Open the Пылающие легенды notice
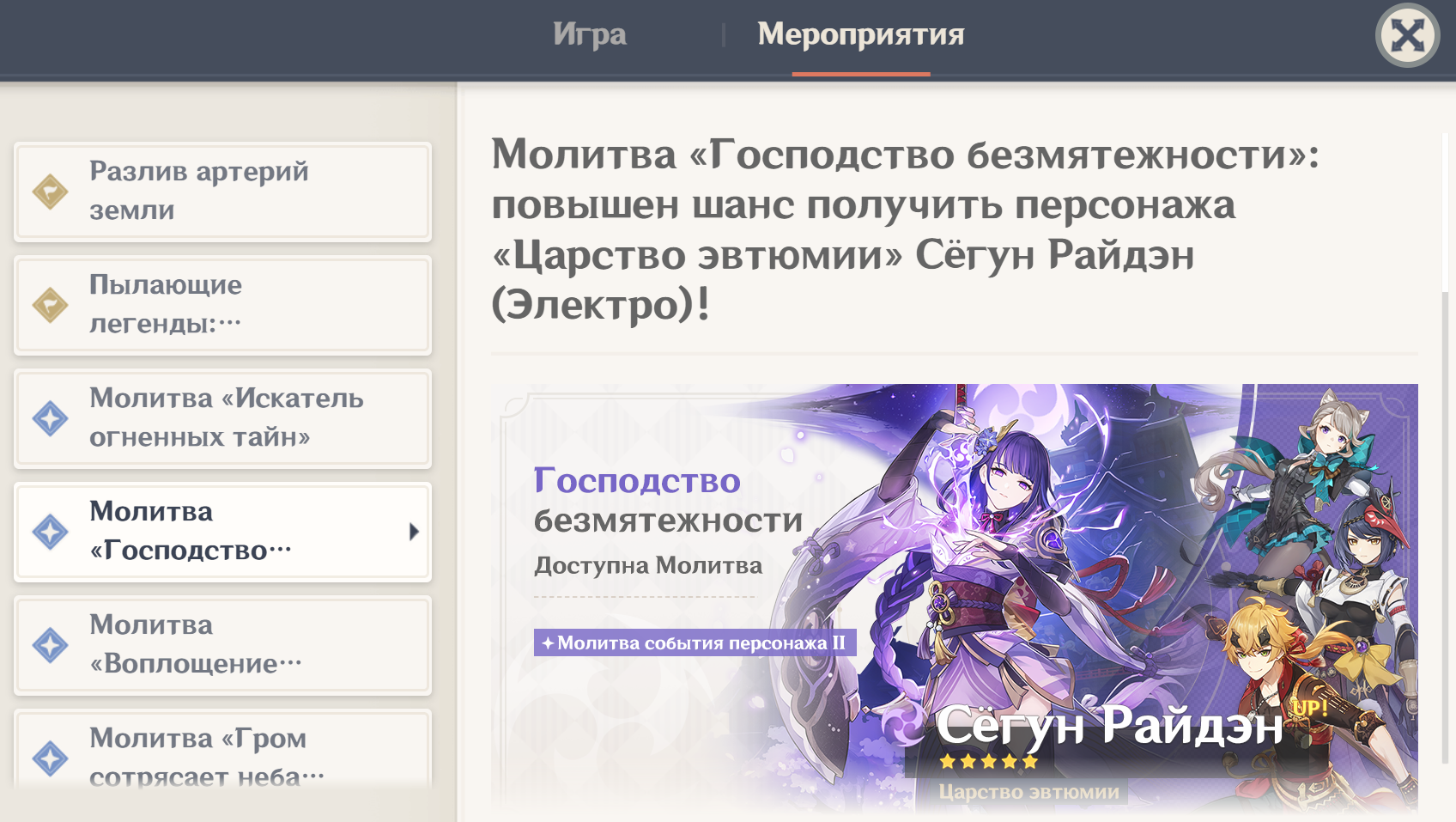The width and height of the screenshot is (1456, 822). coord(222,305)
